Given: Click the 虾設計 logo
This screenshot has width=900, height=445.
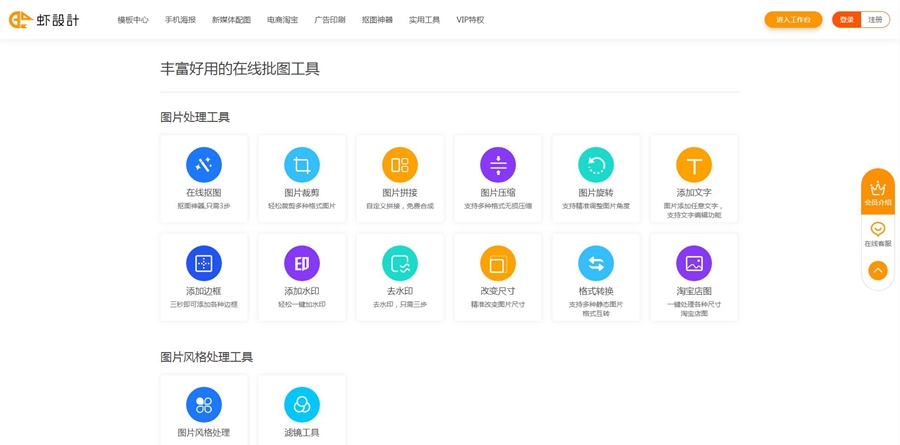Looking at the screenshot, I should click(x=44, y=20).
